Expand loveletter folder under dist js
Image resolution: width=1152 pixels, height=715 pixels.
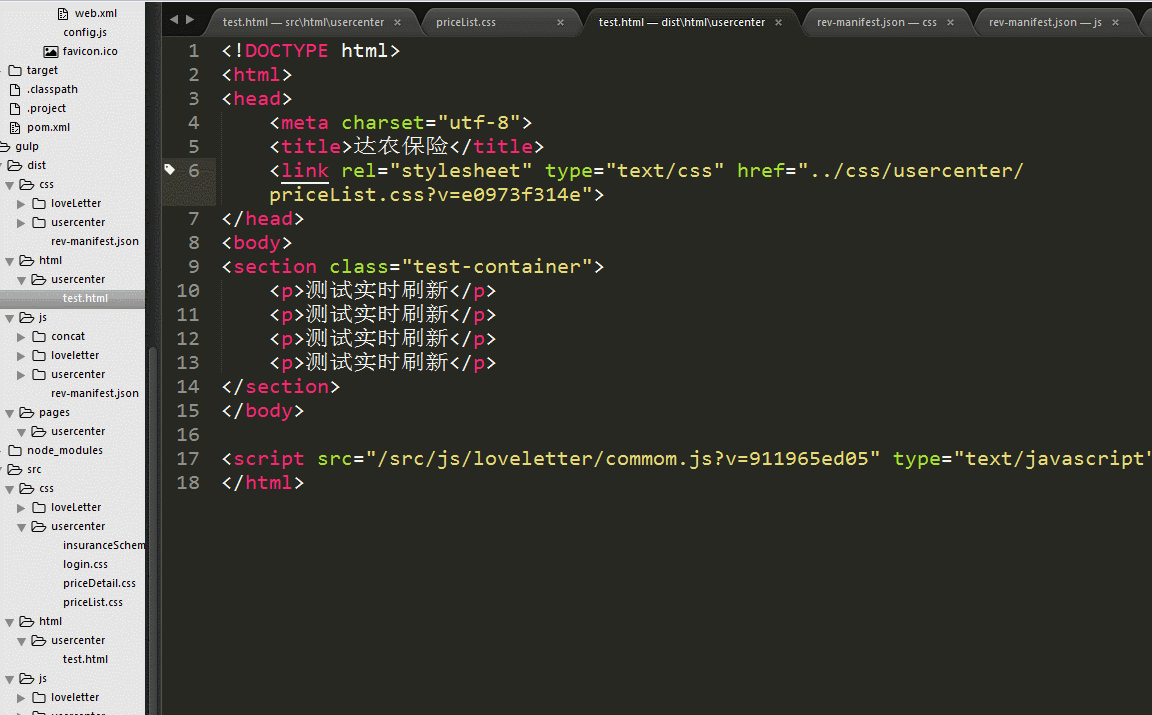pyautogui.click(x=21, y=356)
